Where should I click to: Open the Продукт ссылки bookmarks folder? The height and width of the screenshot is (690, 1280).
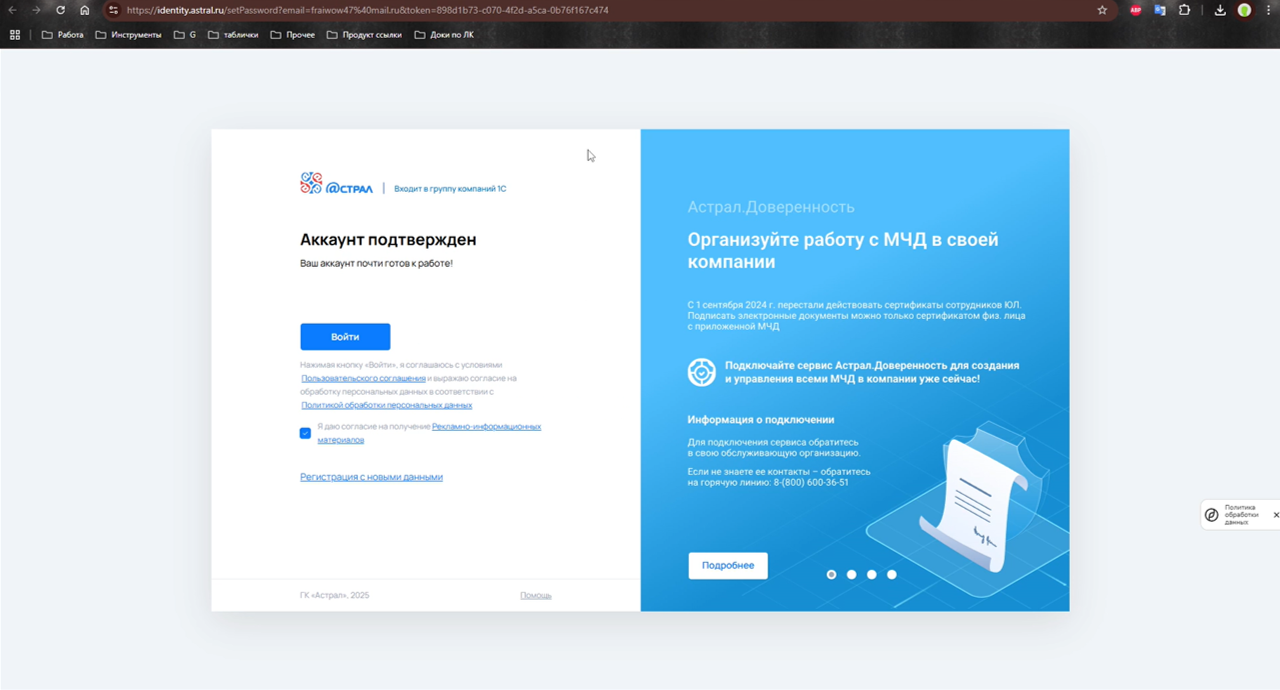pyautogui.click(x=364, y=35)
